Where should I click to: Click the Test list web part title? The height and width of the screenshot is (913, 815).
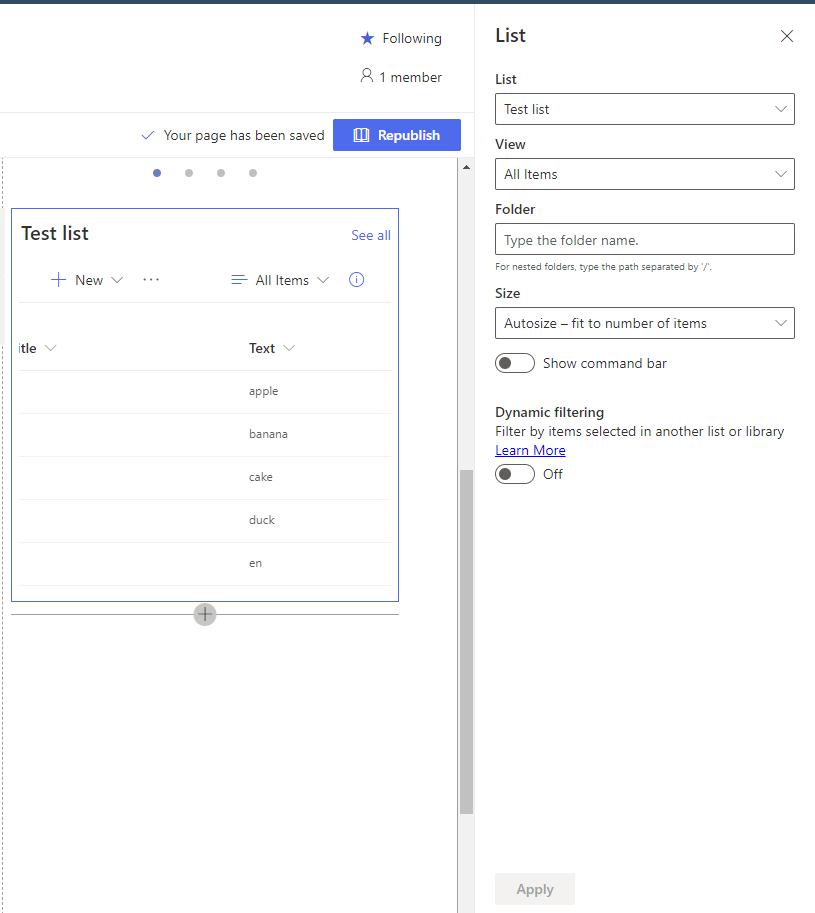point(55,233)
